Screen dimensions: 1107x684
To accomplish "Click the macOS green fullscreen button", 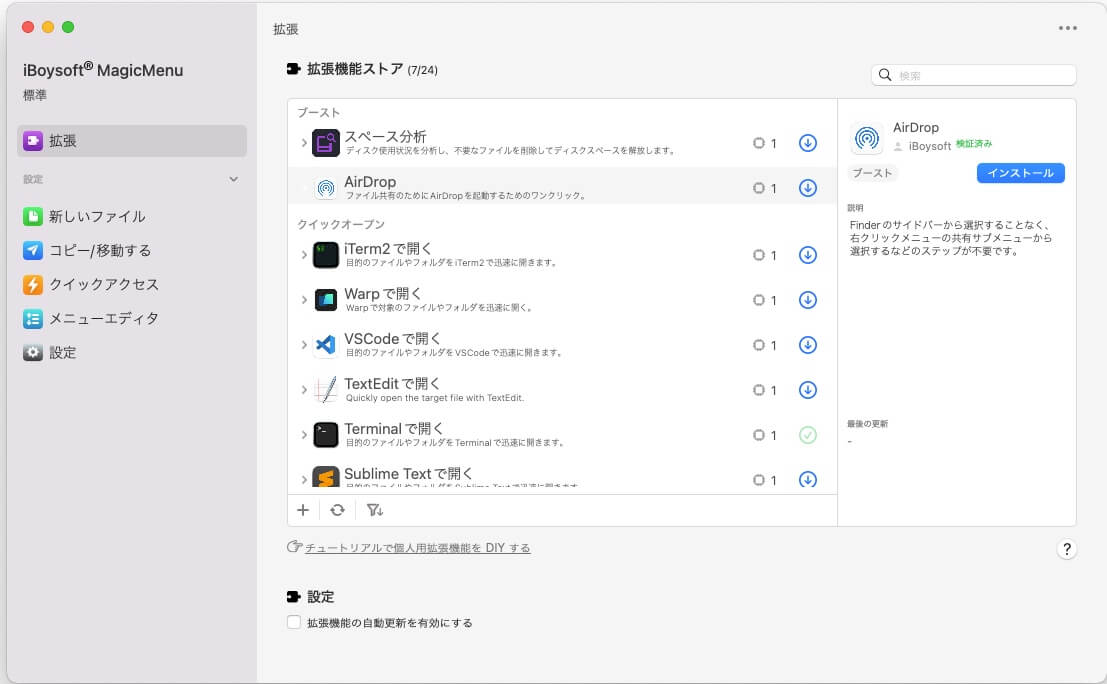I will click(68, 27).
